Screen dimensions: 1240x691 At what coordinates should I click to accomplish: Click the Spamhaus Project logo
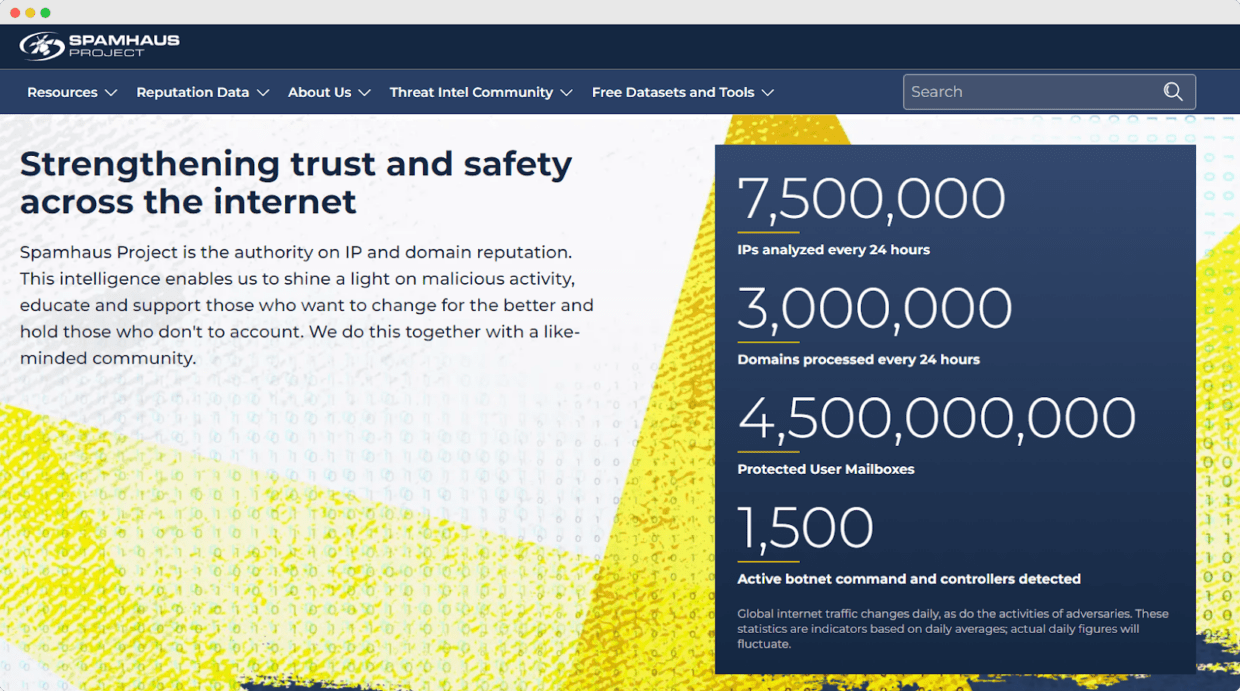[x=99, y=46]
